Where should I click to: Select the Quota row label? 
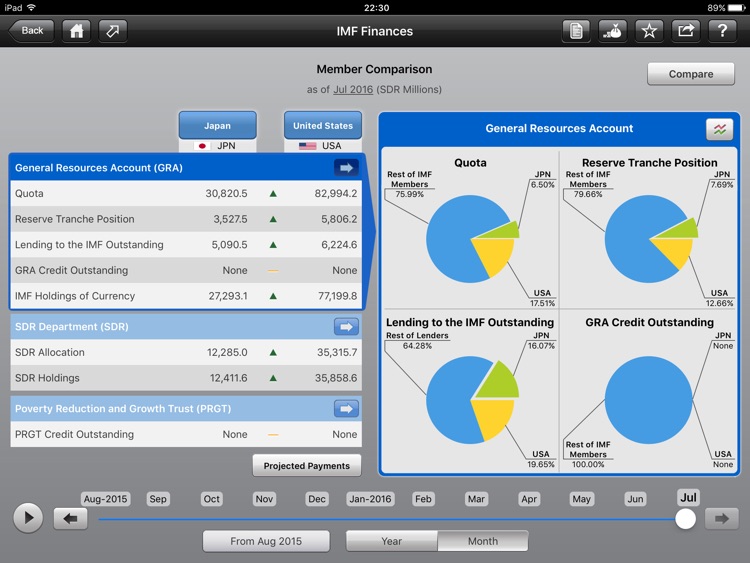(x=29, y=193)
